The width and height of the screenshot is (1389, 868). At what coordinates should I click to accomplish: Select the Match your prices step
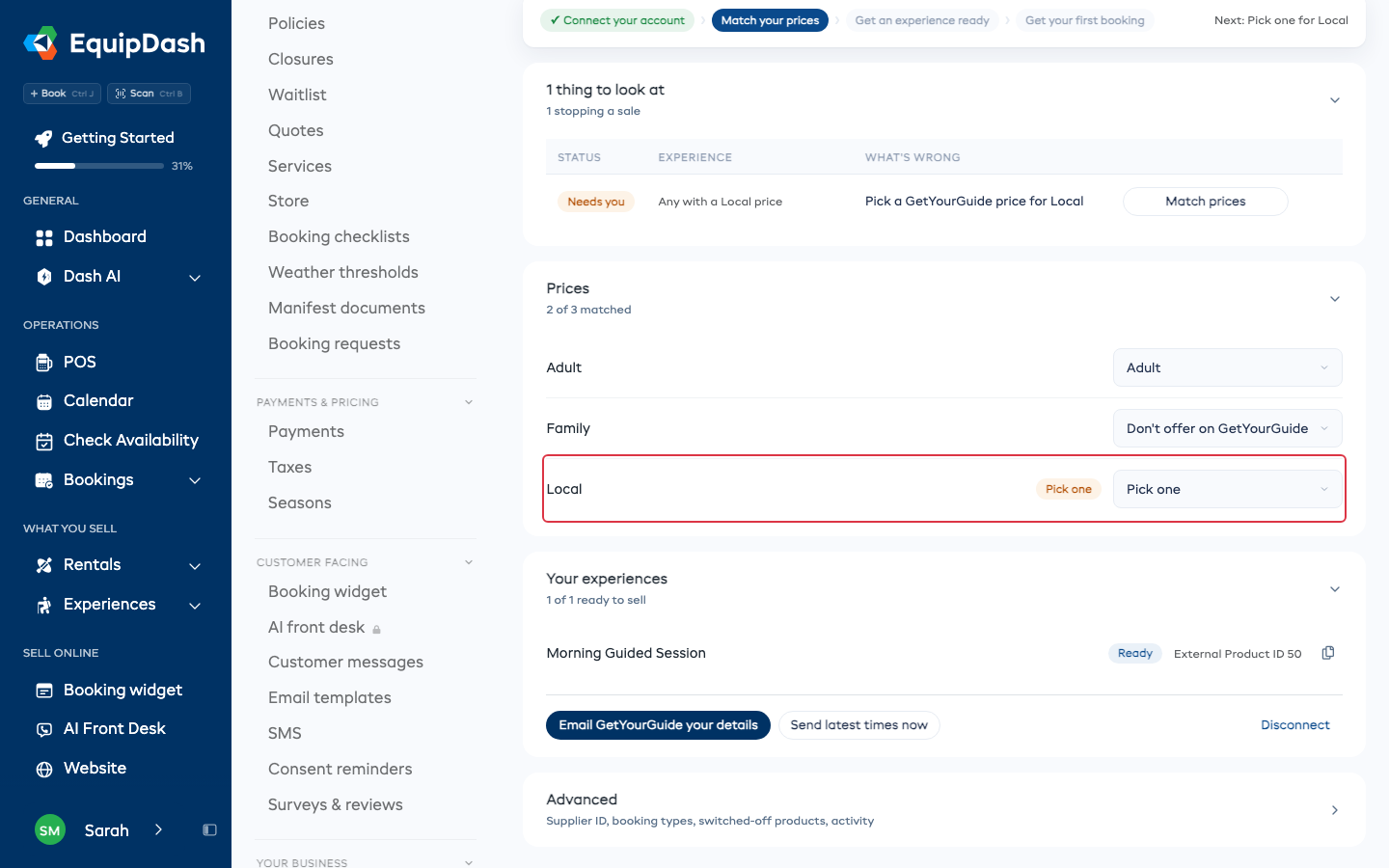click(x=770, y=20)
